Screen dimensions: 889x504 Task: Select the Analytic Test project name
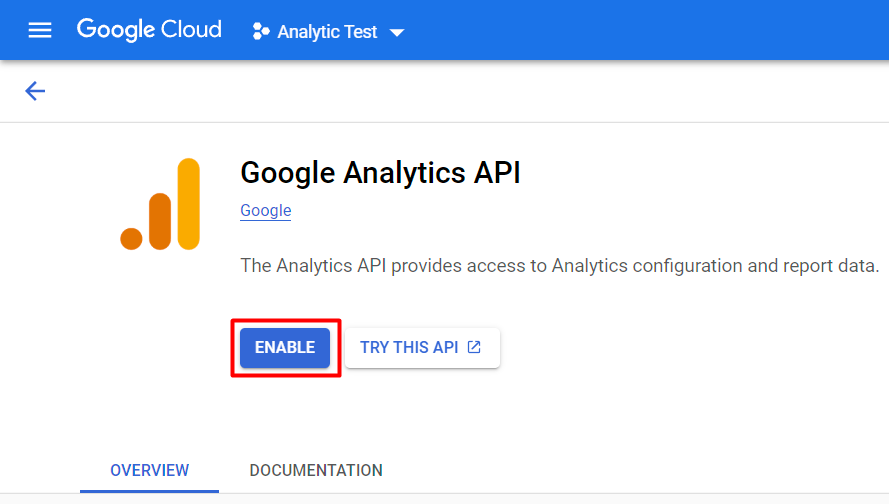pyautogui.click(x=327, y=32)
